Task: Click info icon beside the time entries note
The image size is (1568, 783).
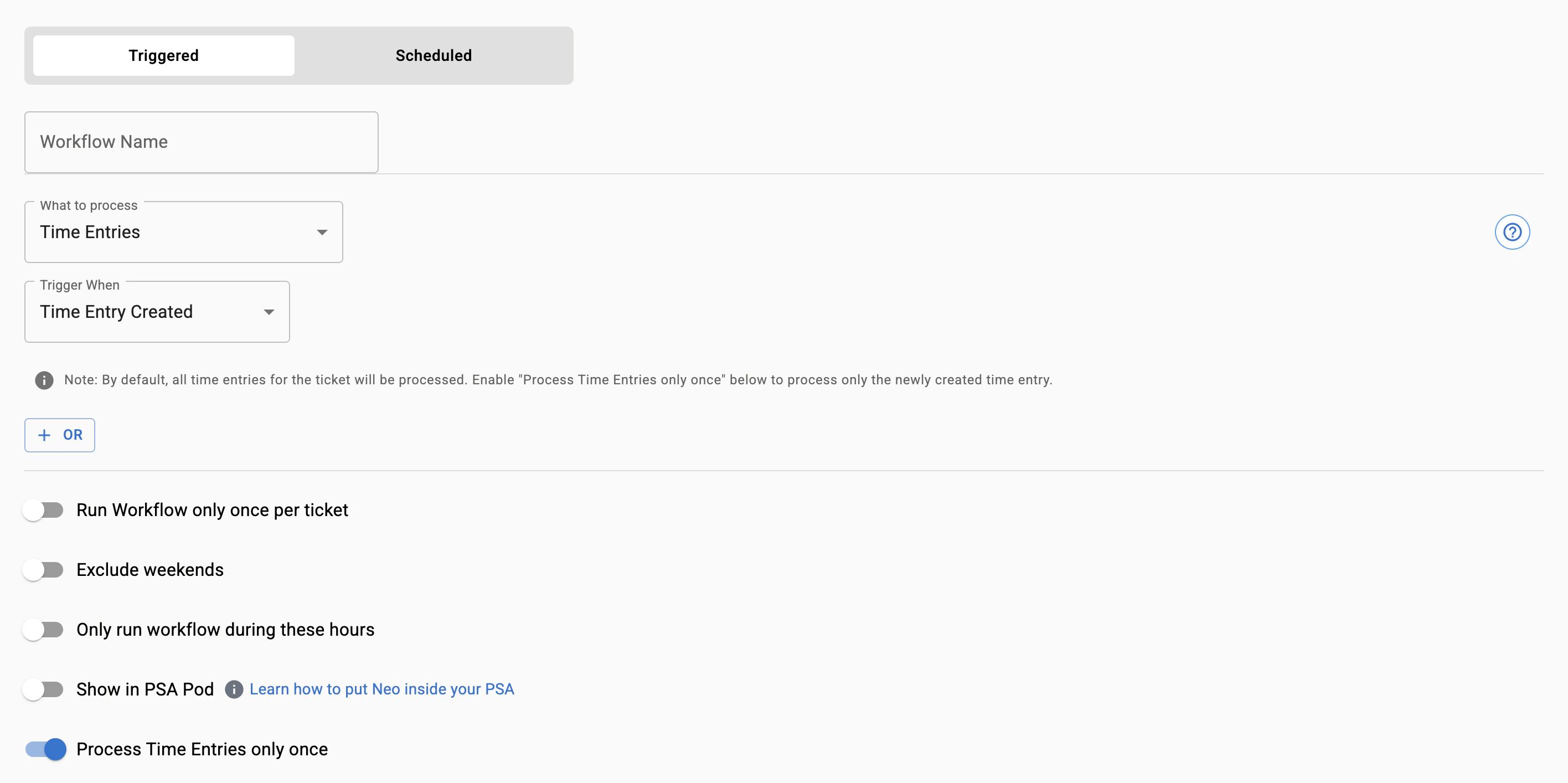Action: [x=44, y=380]
